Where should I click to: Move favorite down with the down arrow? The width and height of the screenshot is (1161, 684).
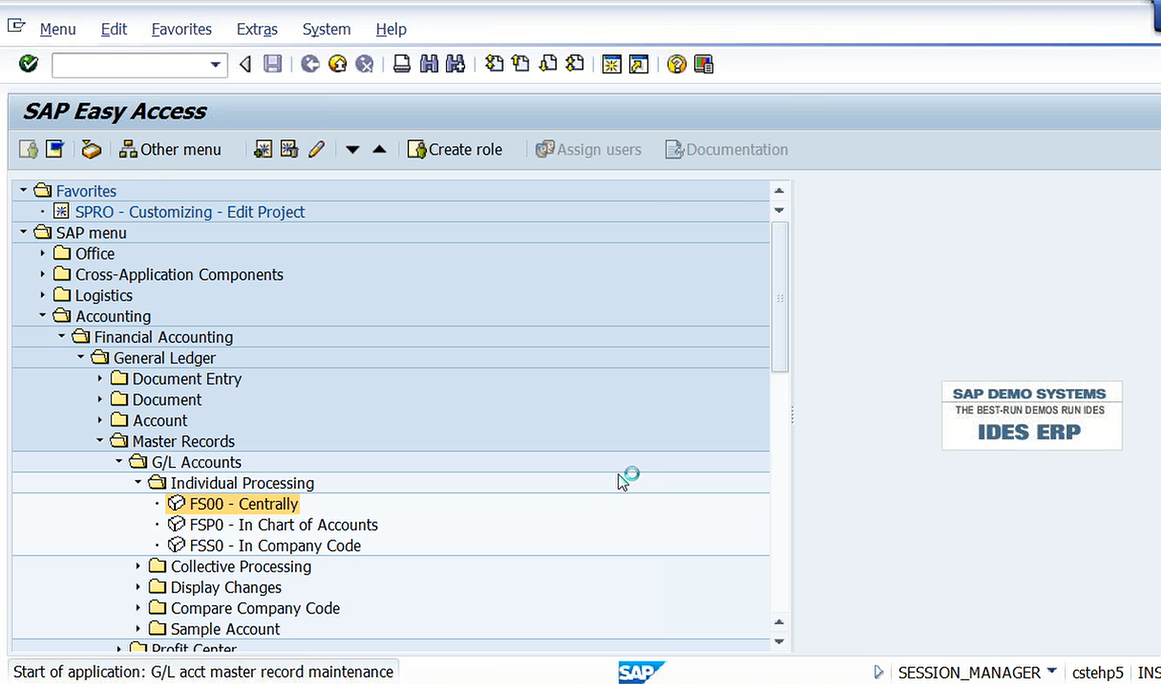(352, 150)
